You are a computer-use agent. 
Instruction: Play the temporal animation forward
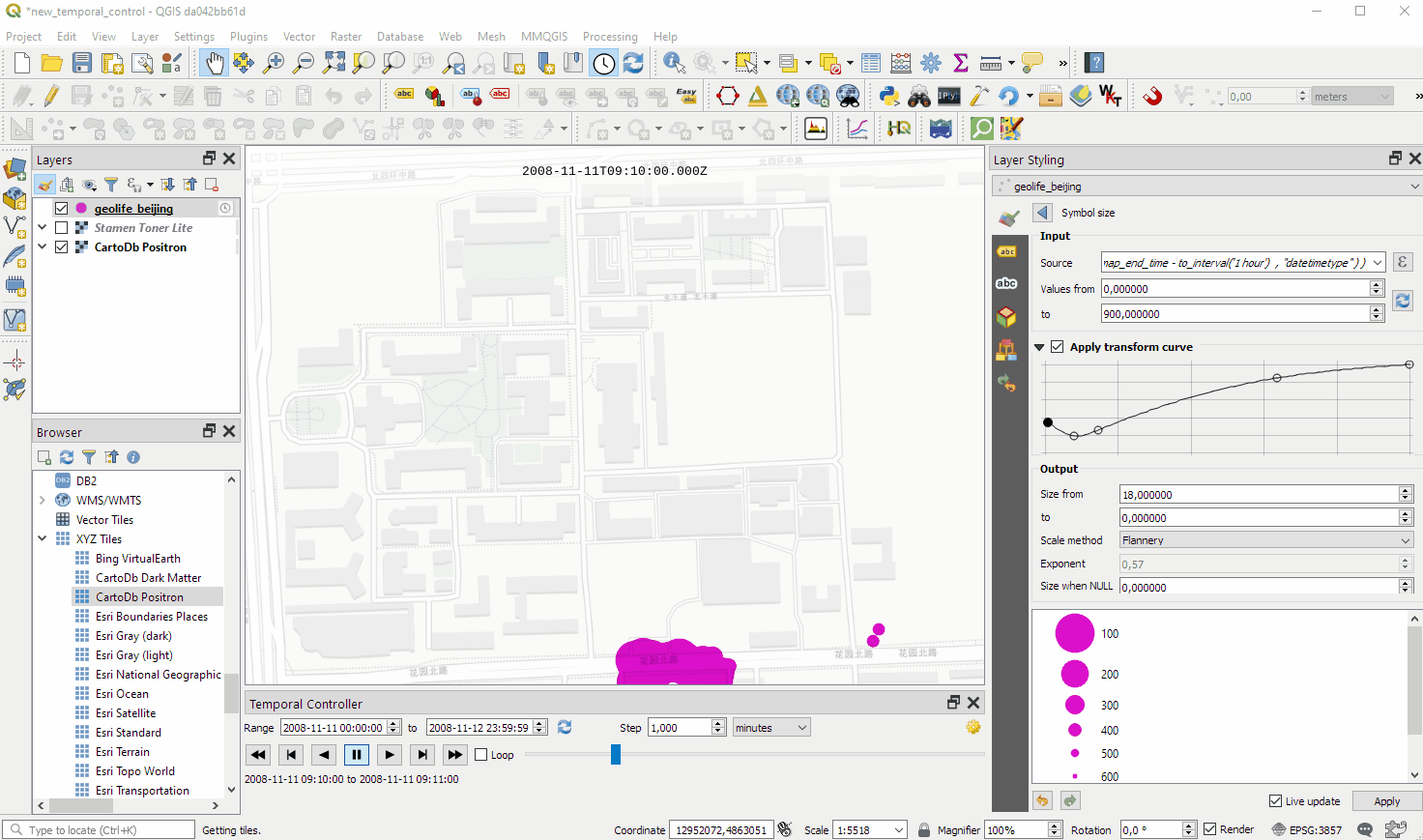(x=390, y=755)
